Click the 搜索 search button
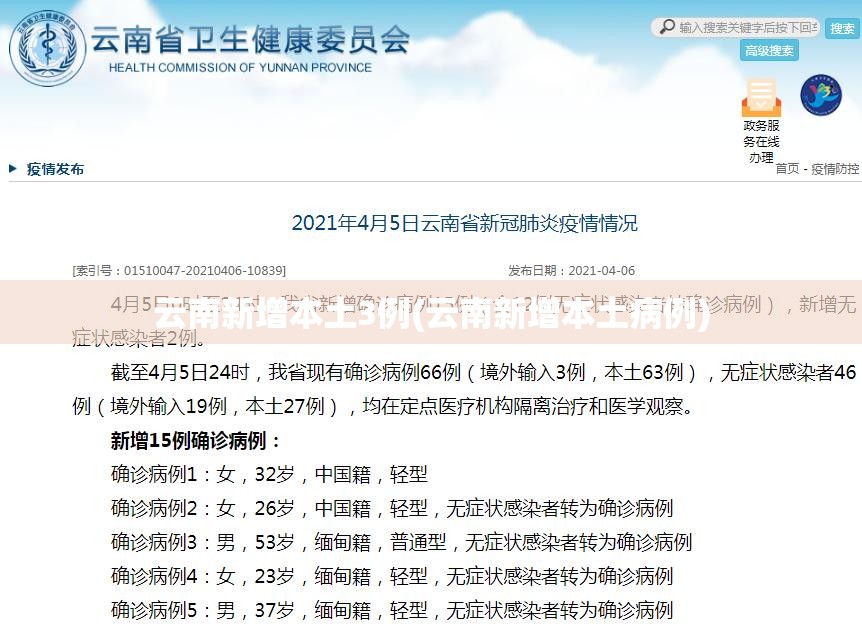The height and width of the screenshot is (624, 862). [842, 27]
